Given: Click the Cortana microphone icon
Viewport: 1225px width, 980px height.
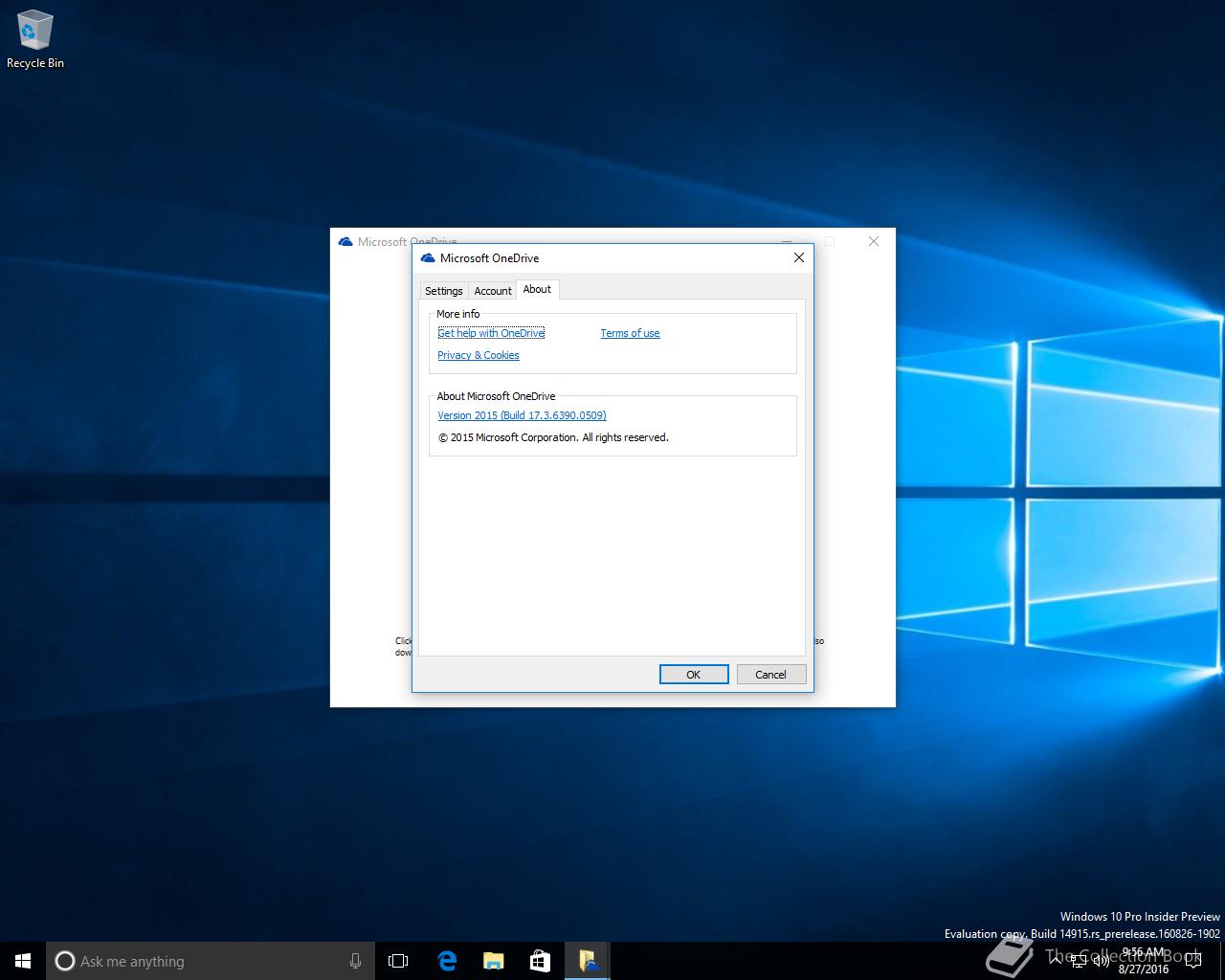Looking at the screenshot, I should click(x=355, y=961).
